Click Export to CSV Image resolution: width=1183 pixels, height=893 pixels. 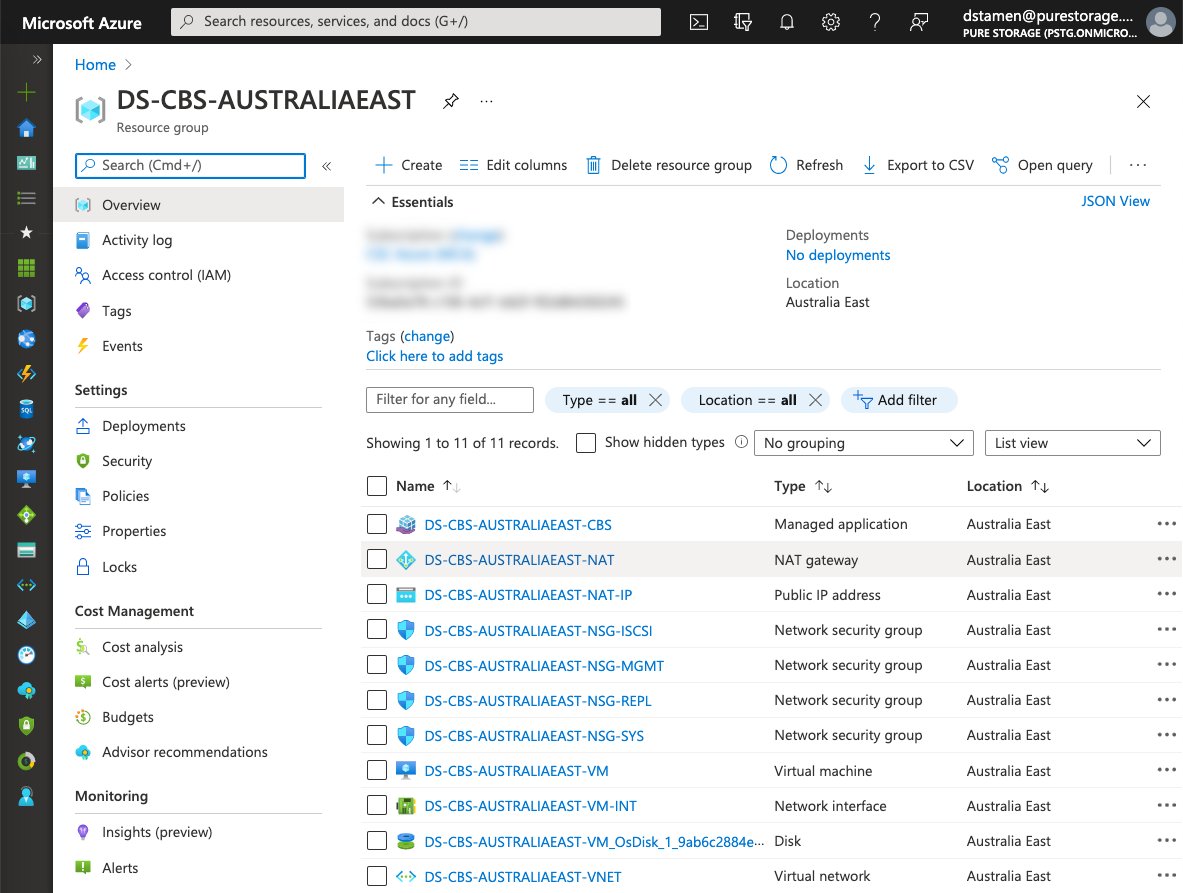[x=918, y=165]
